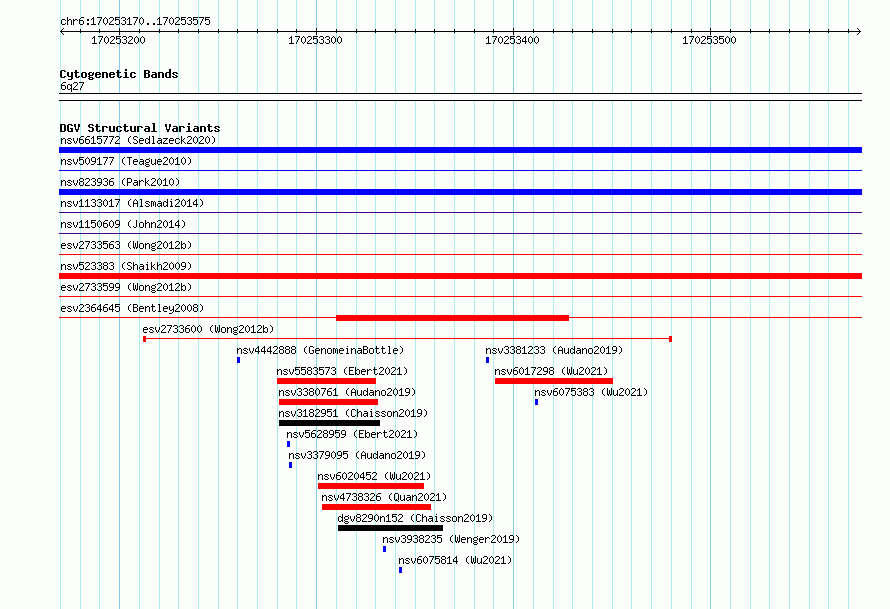This screenshot has height=609, width=890.
Task: Click ruler position 170253300
Action: 315,40
